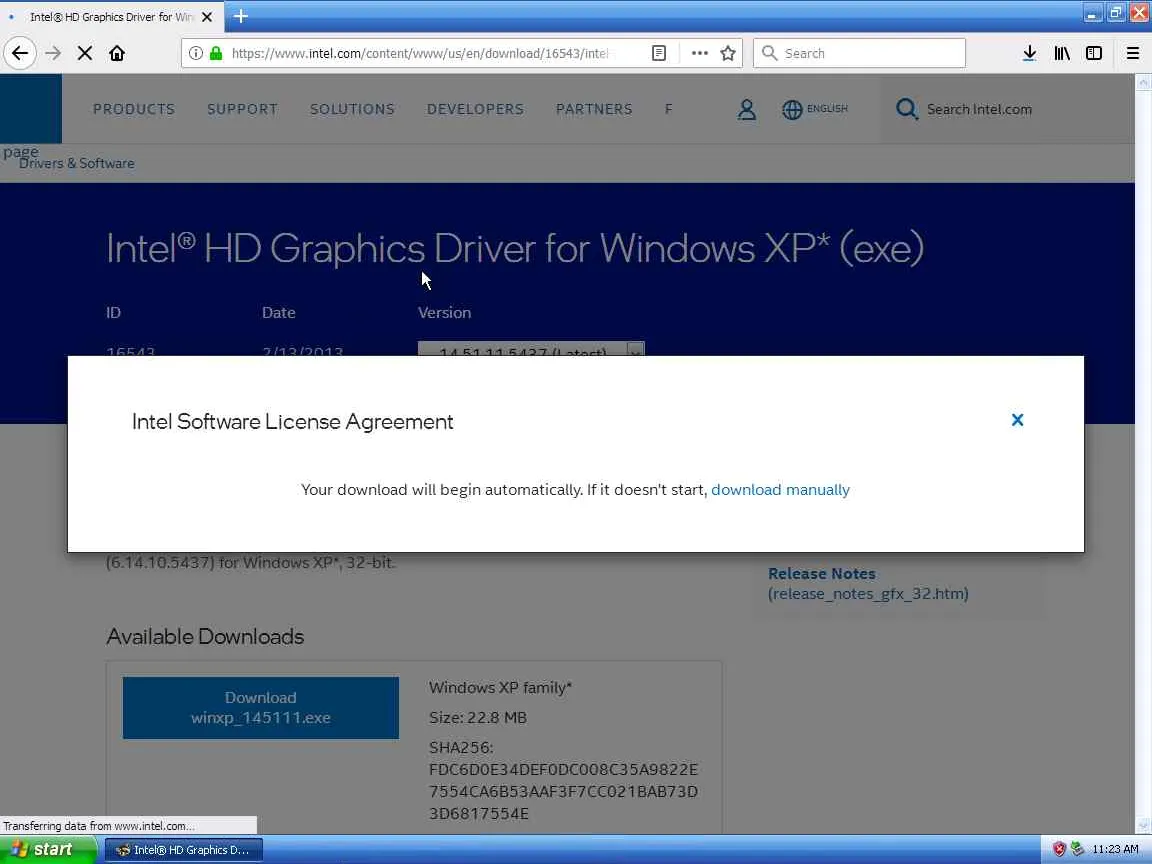
Task: Open the SOLUTIONS menu
Action: click(352, 109)
